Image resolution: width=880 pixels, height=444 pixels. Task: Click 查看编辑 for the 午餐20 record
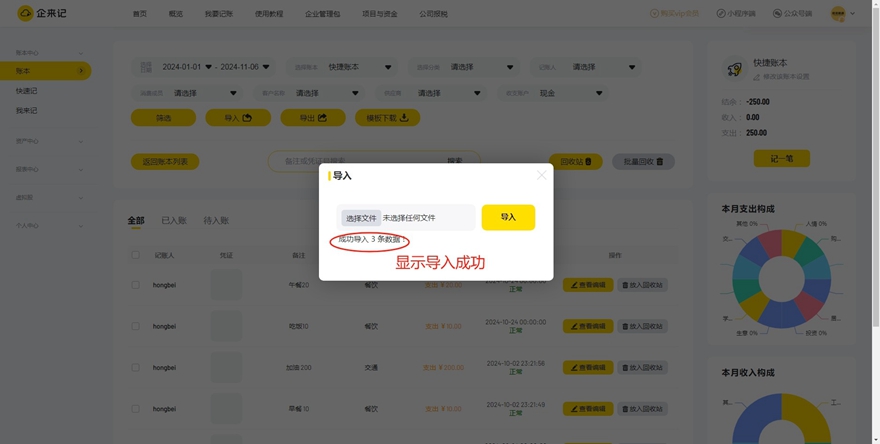[x=587, y=285]
